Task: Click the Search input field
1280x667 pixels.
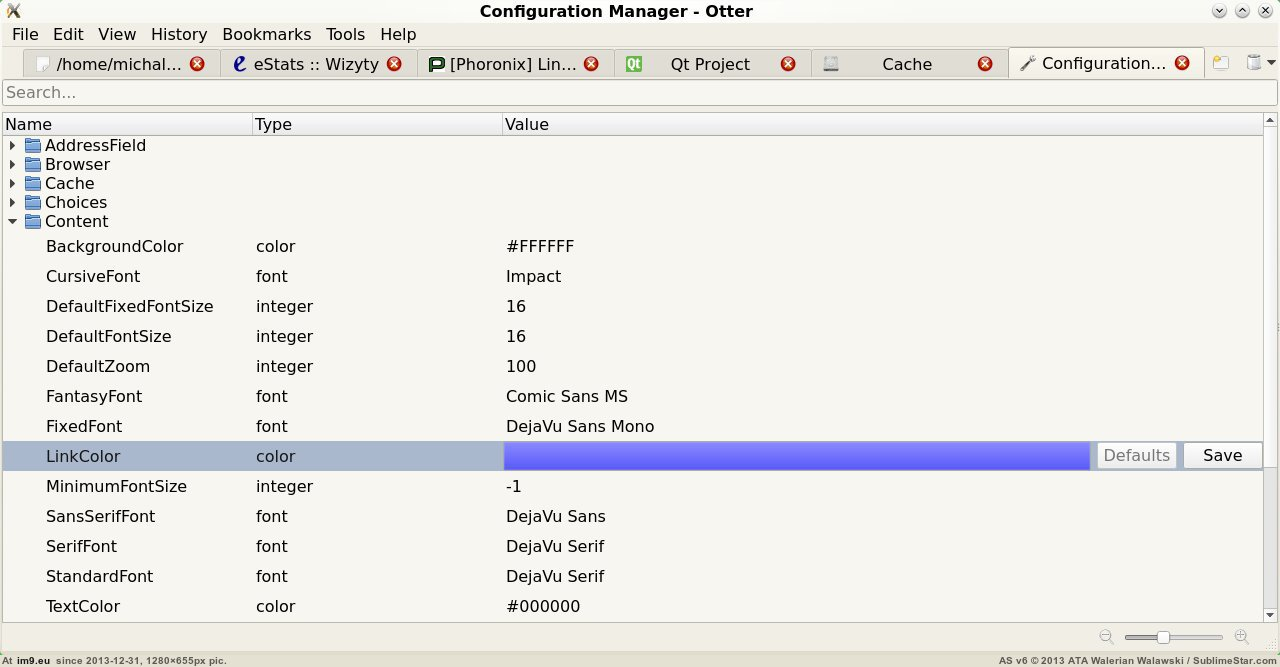Action: click(640, 92)
